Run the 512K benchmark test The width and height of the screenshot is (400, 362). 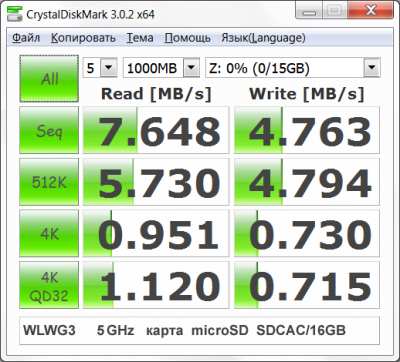tap(49, 182)
